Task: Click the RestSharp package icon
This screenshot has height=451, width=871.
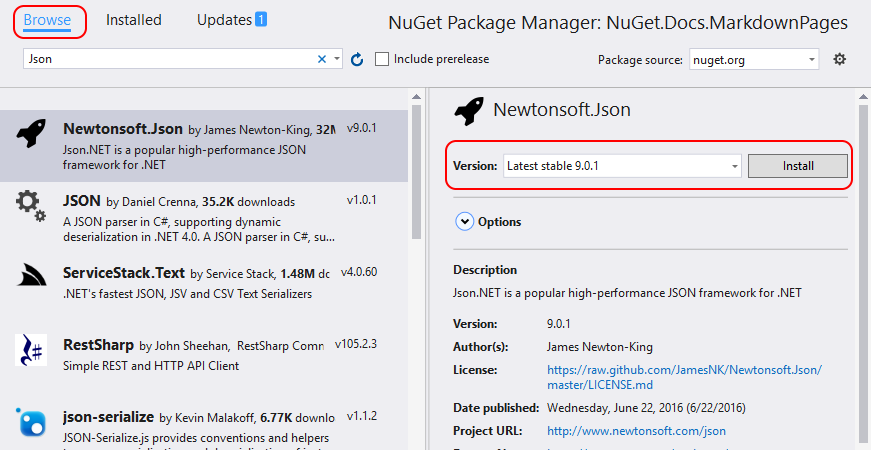Action: pos(31,350)
